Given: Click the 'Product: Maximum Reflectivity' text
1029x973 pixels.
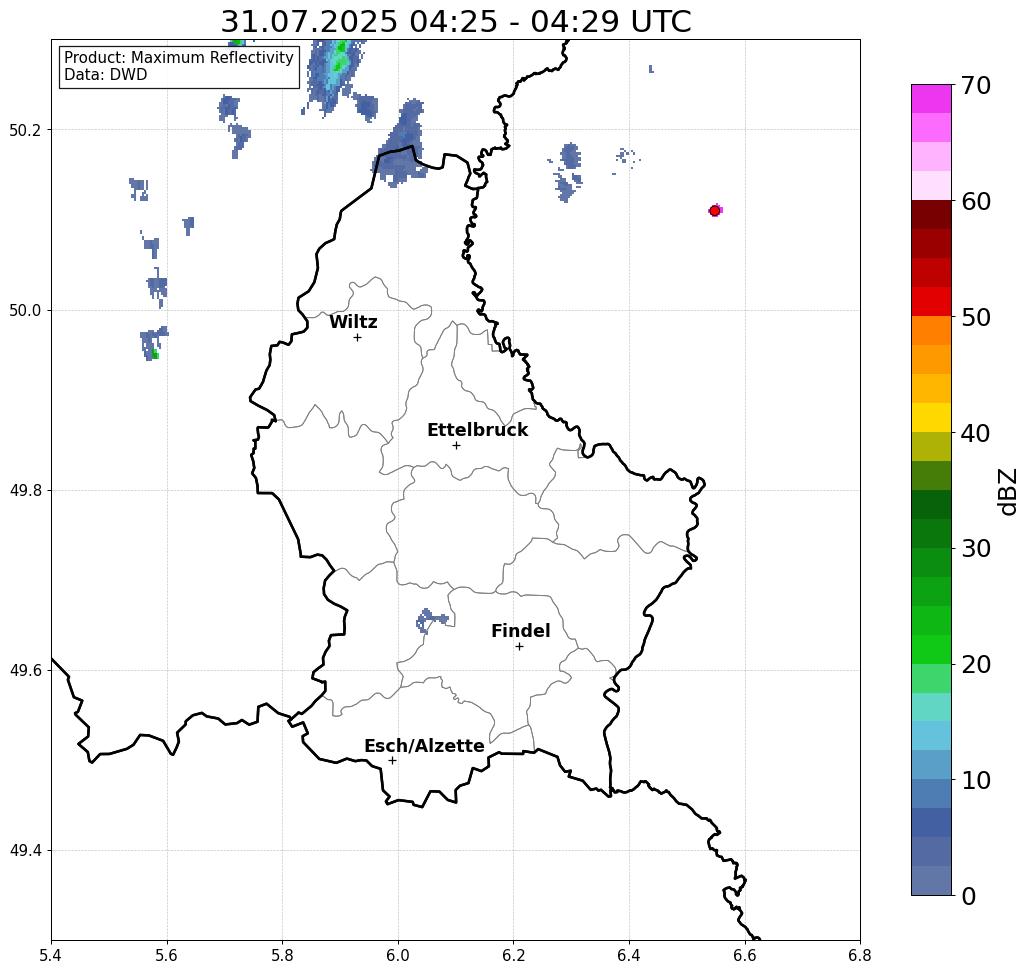Looking at the screenshot, I should pos(178,57).
